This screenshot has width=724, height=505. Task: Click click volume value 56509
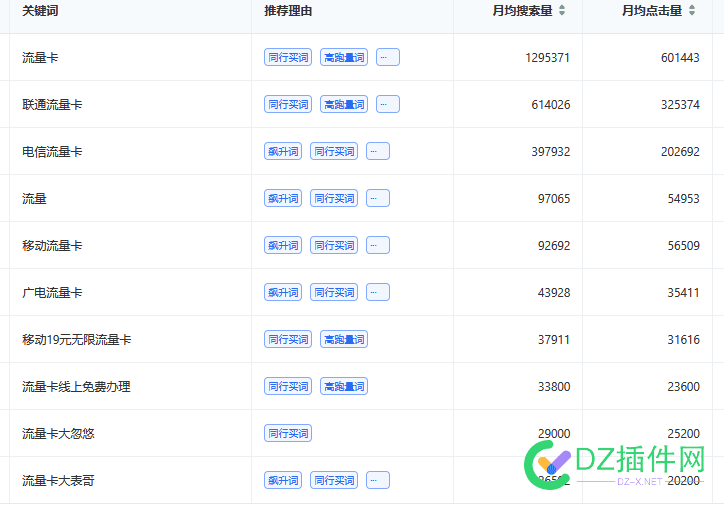pyautogui.click(x=684, y=246)
